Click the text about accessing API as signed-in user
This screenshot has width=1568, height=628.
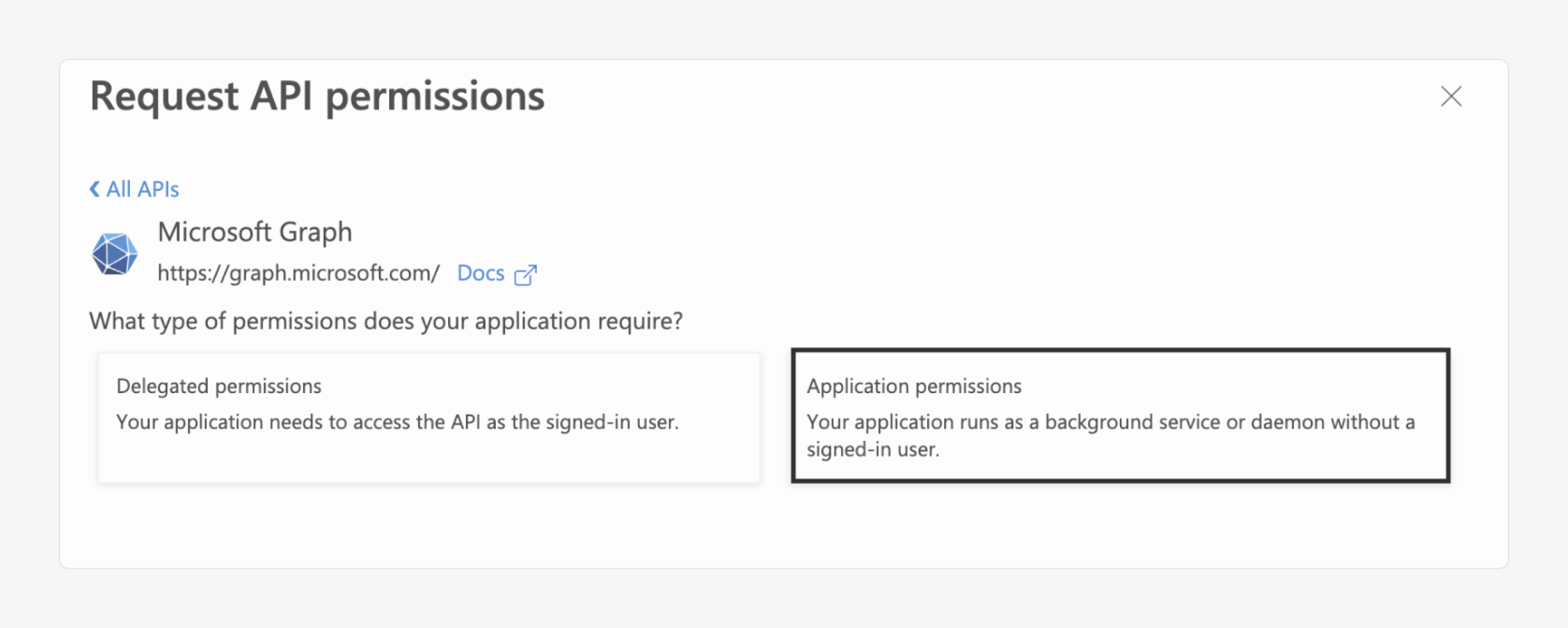[x=397, y=422]
